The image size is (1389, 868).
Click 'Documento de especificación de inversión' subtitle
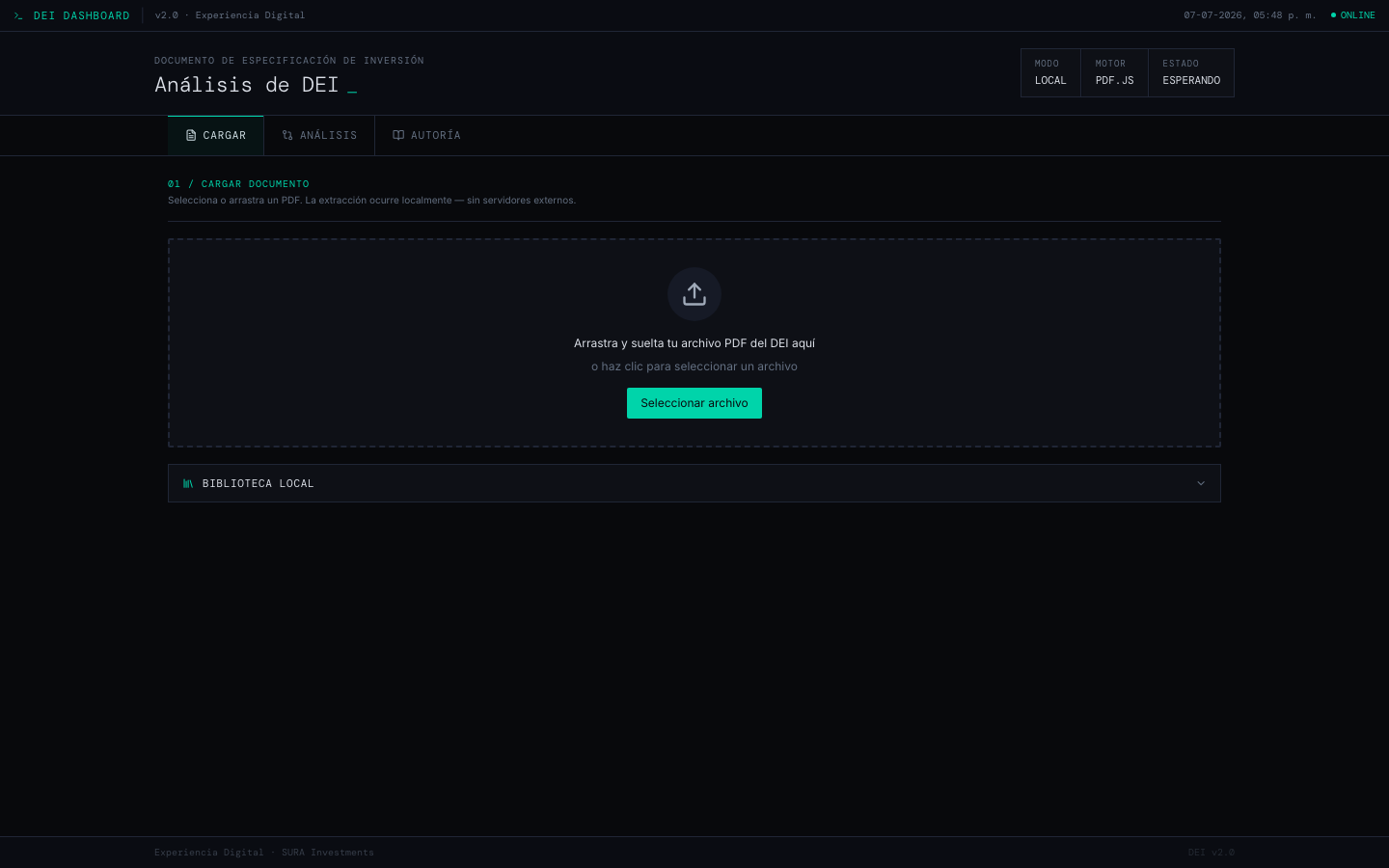tap(289, 61)
